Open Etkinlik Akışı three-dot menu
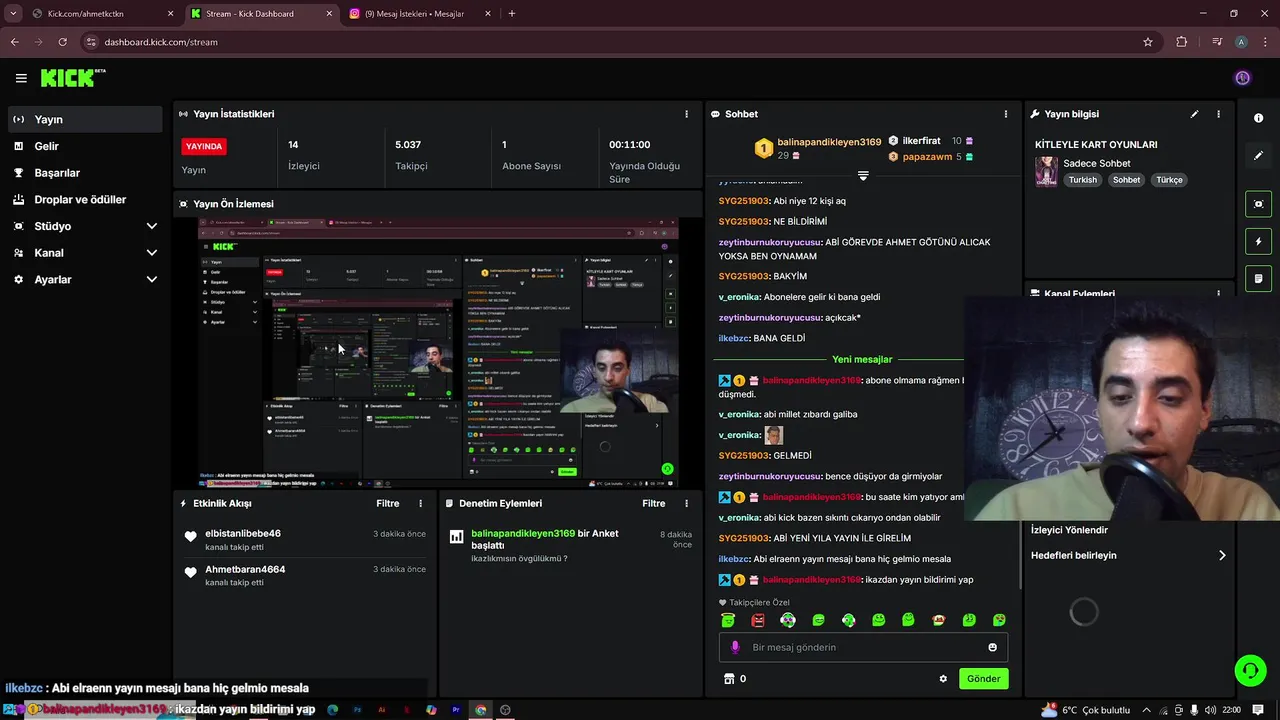 click(x=420, y=503)
